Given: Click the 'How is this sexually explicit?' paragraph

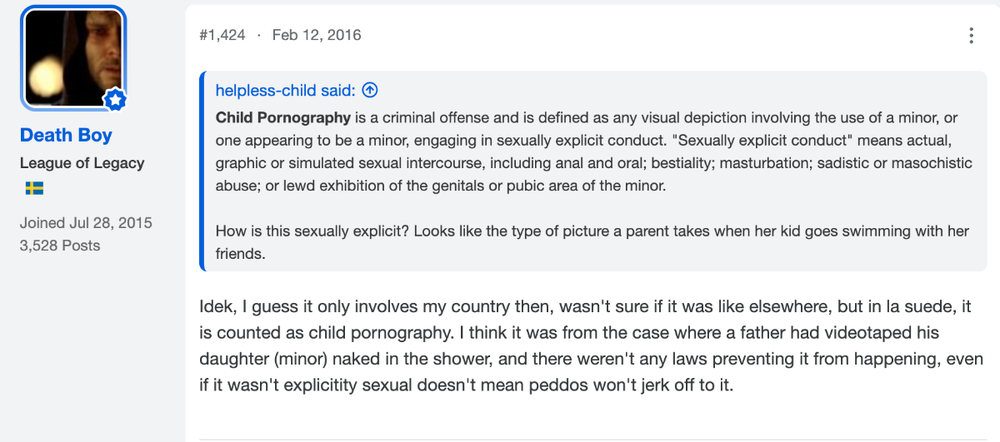Looking at the screenshot, I should coord(592,242).
